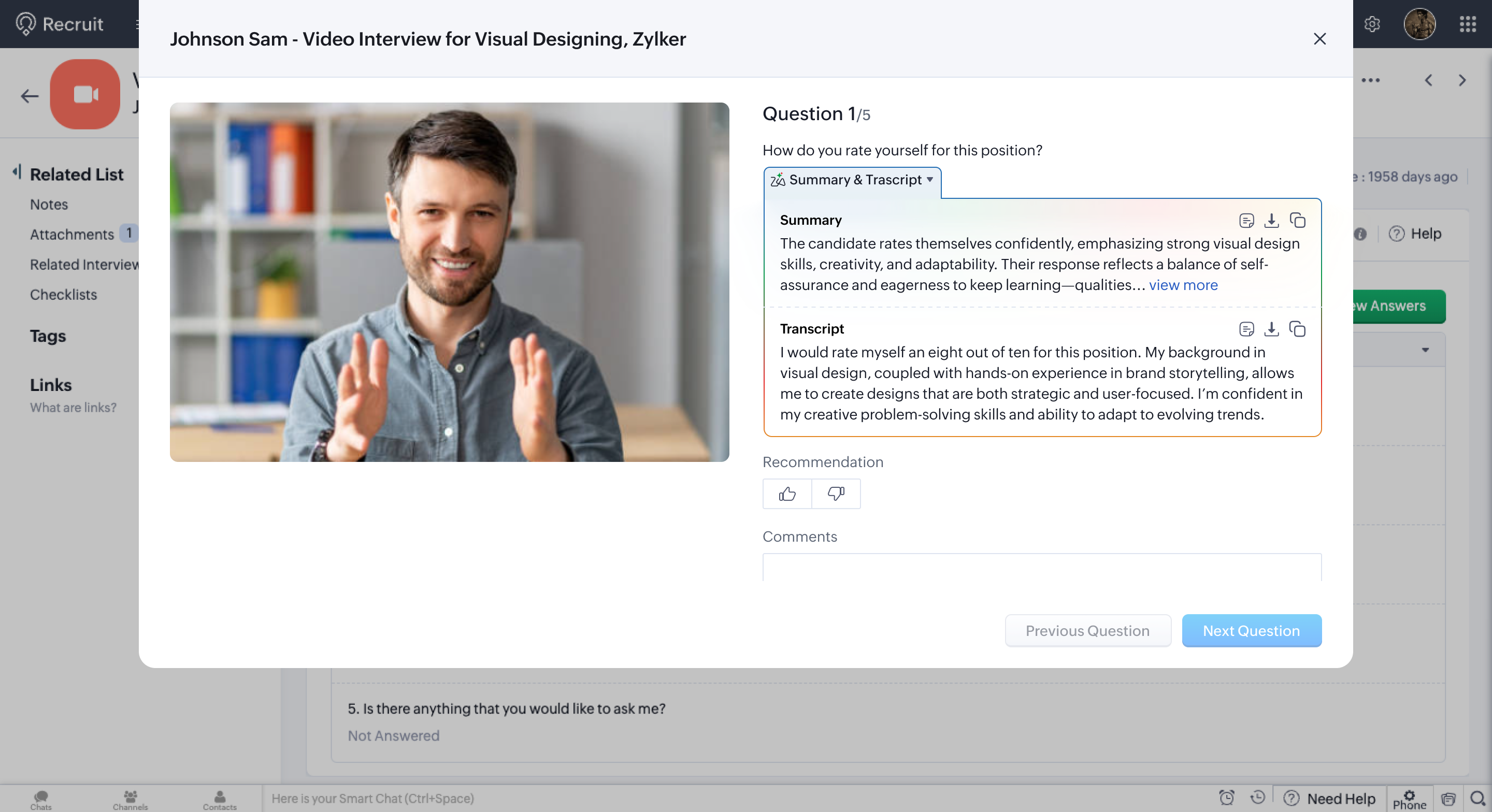Open Contacts from the bottom bar
The width and height of the screenshot is (1492, 812).
[220, 799]
